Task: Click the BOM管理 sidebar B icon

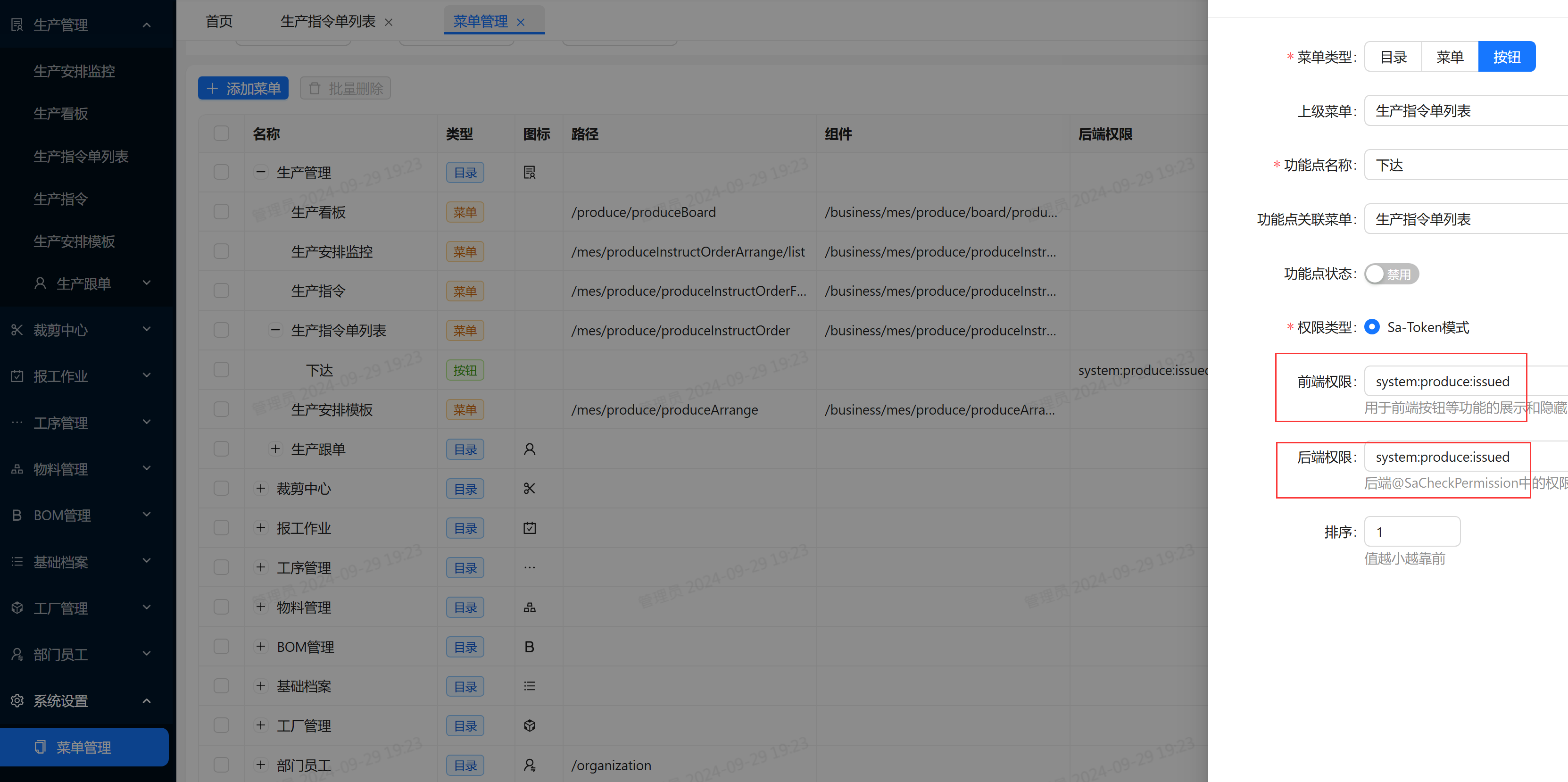Action: tap(17, 516)
